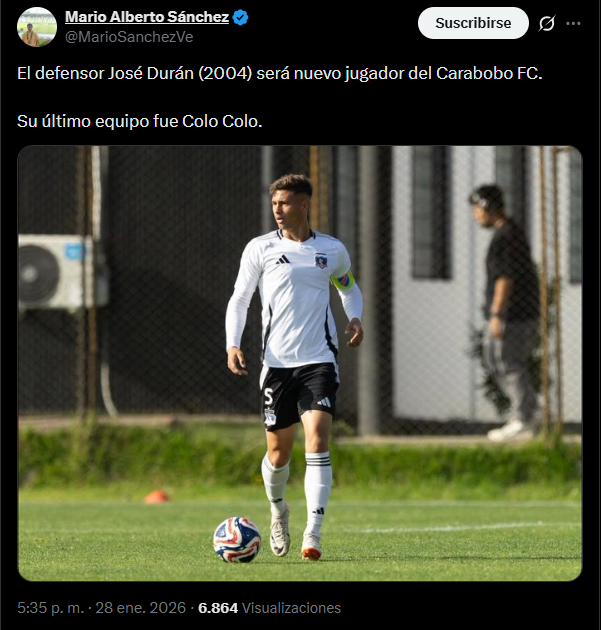Click the 28 ene. 2026 date
Viewport: 601px width, 630px height.
coord(141,608)
